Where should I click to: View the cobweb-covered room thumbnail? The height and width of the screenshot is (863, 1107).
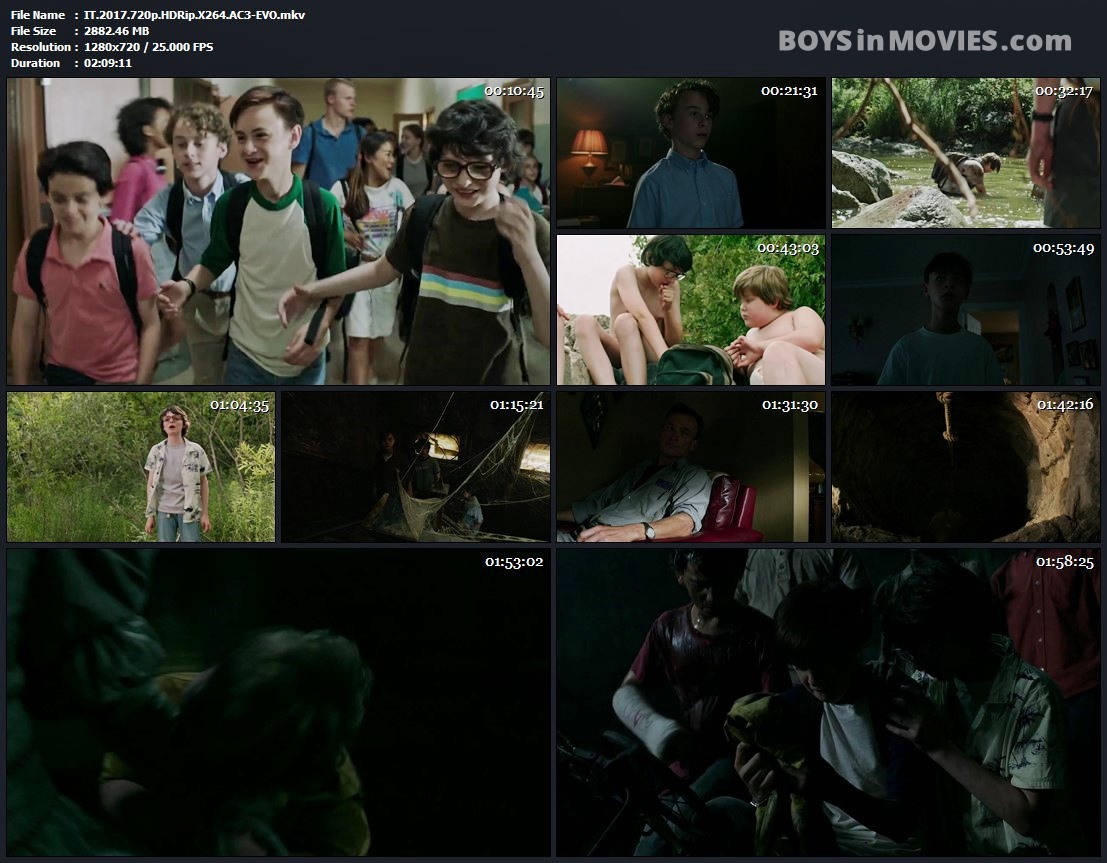click(416, 467)
